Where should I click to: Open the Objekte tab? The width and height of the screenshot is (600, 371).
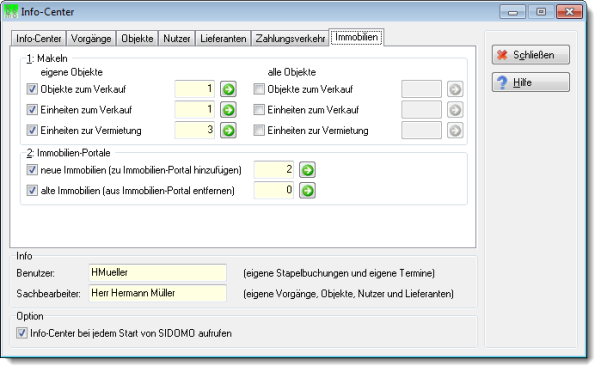[x=137, y=39]
